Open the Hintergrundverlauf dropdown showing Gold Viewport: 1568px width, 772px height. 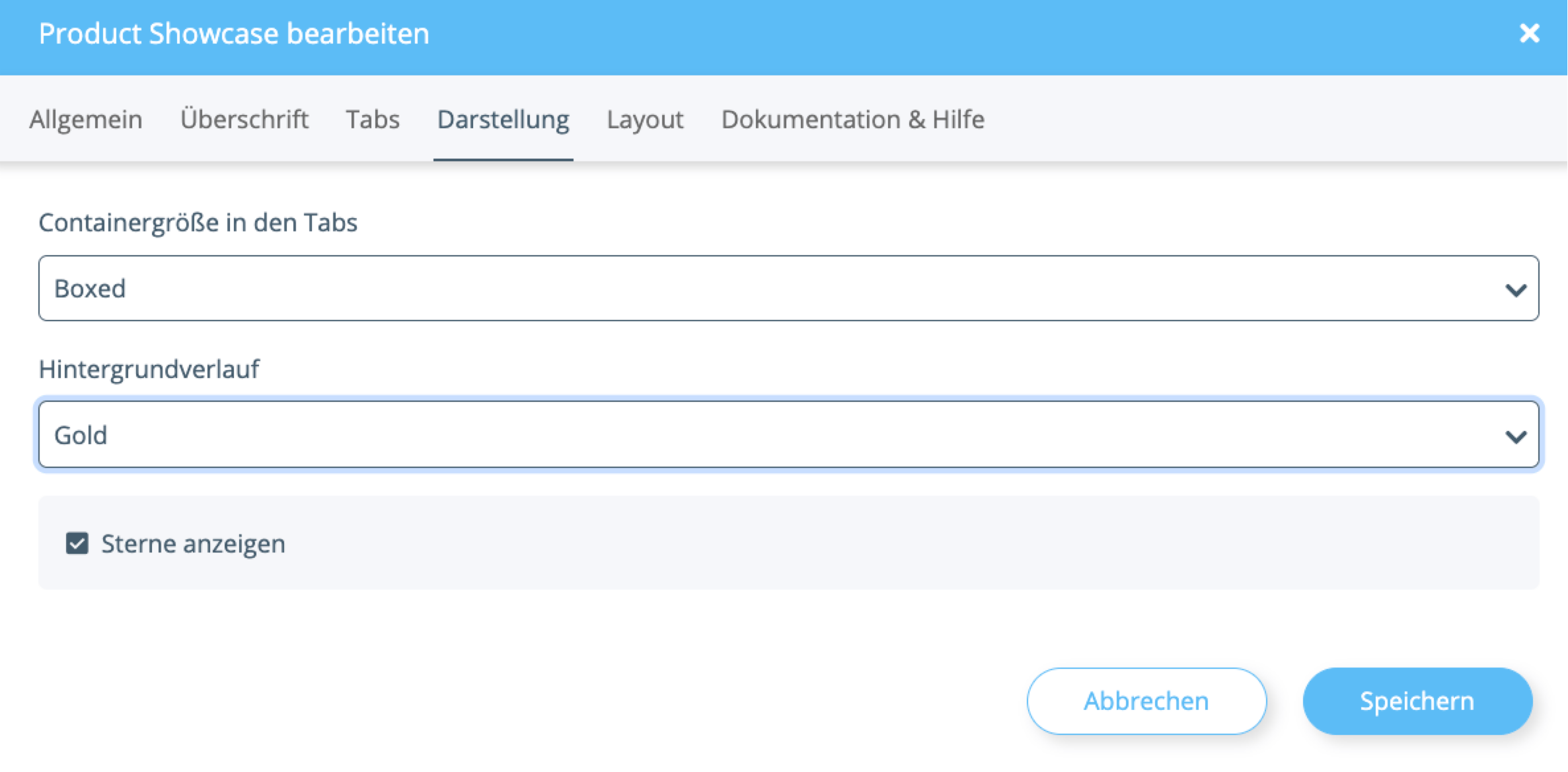tap(789, 434)
